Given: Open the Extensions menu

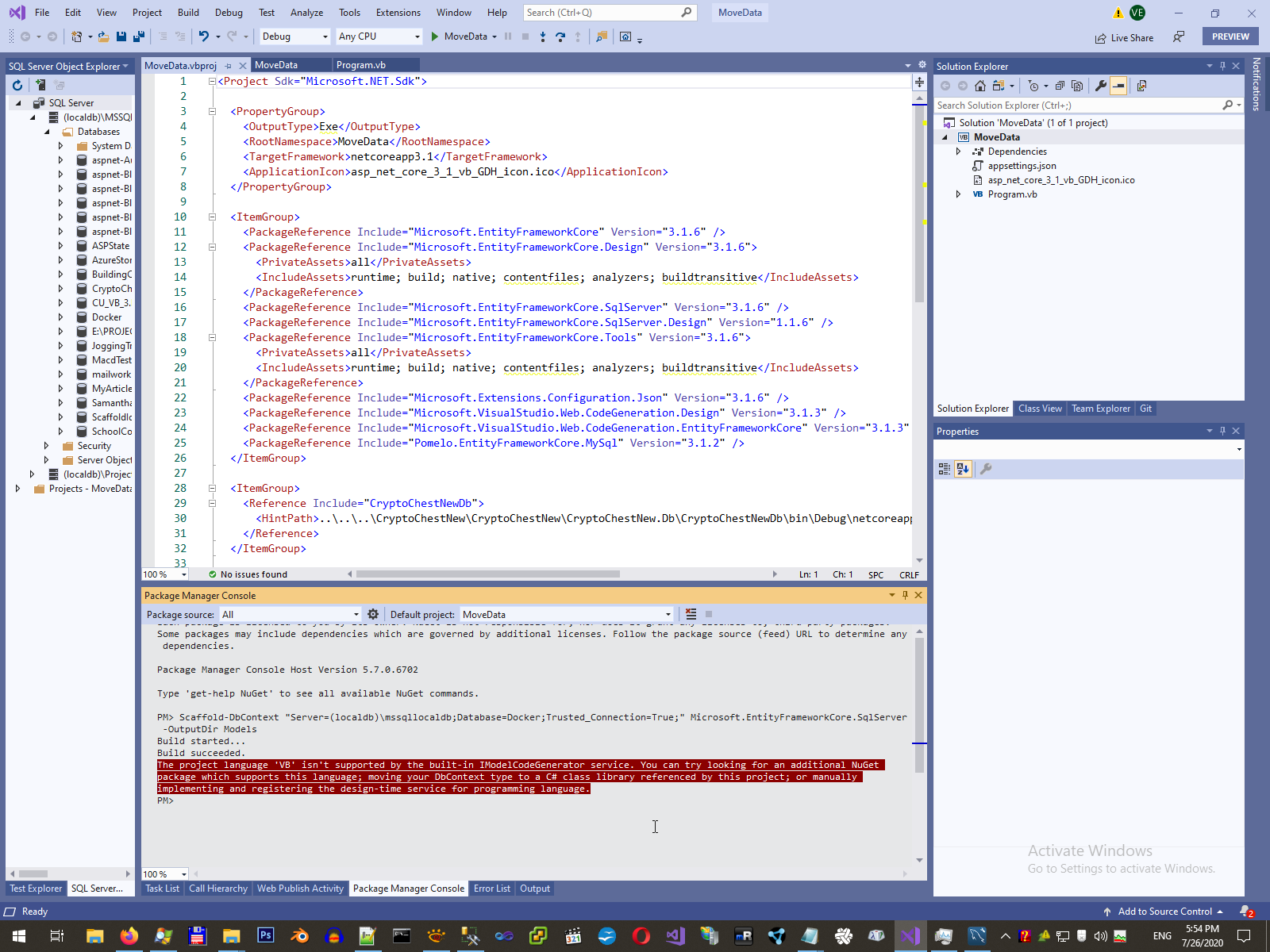Looking at the screenshot, I should [398, 13].
